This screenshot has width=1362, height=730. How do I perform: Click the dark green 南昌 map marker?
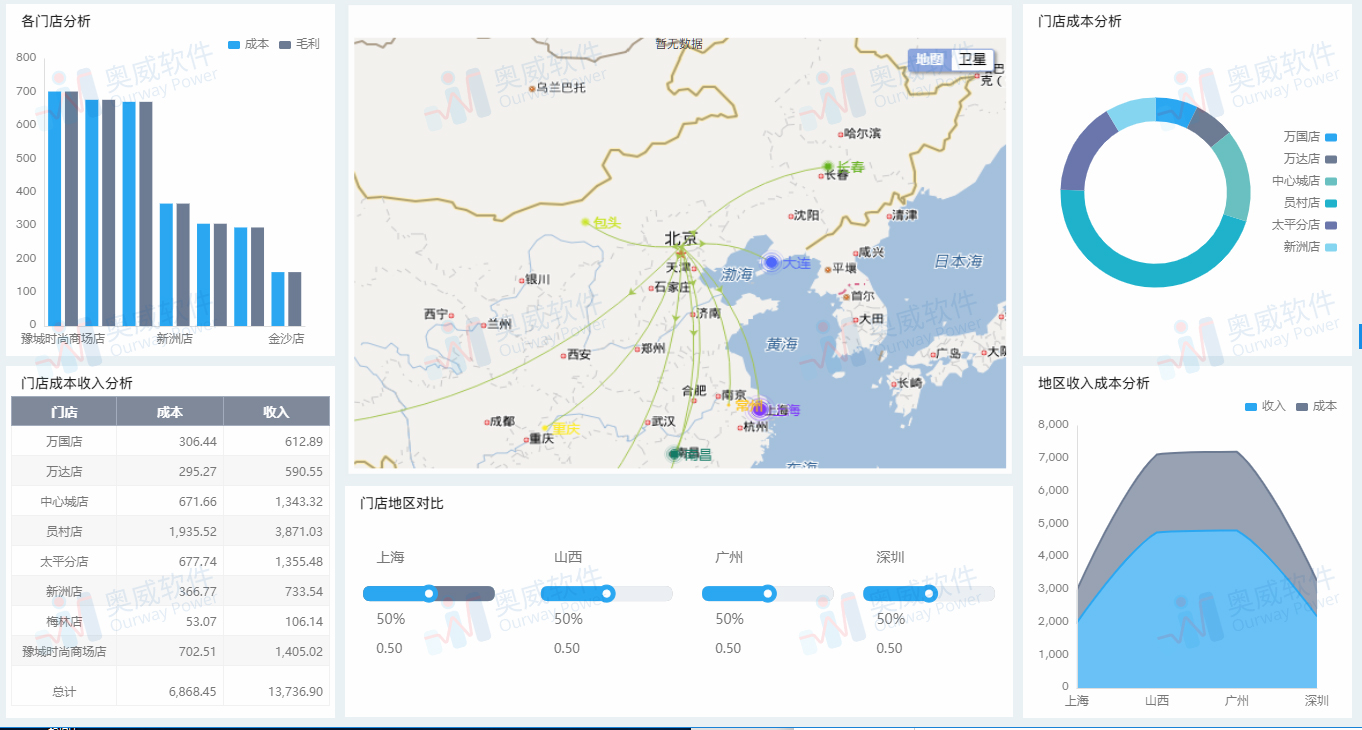(x=674, y=454)
